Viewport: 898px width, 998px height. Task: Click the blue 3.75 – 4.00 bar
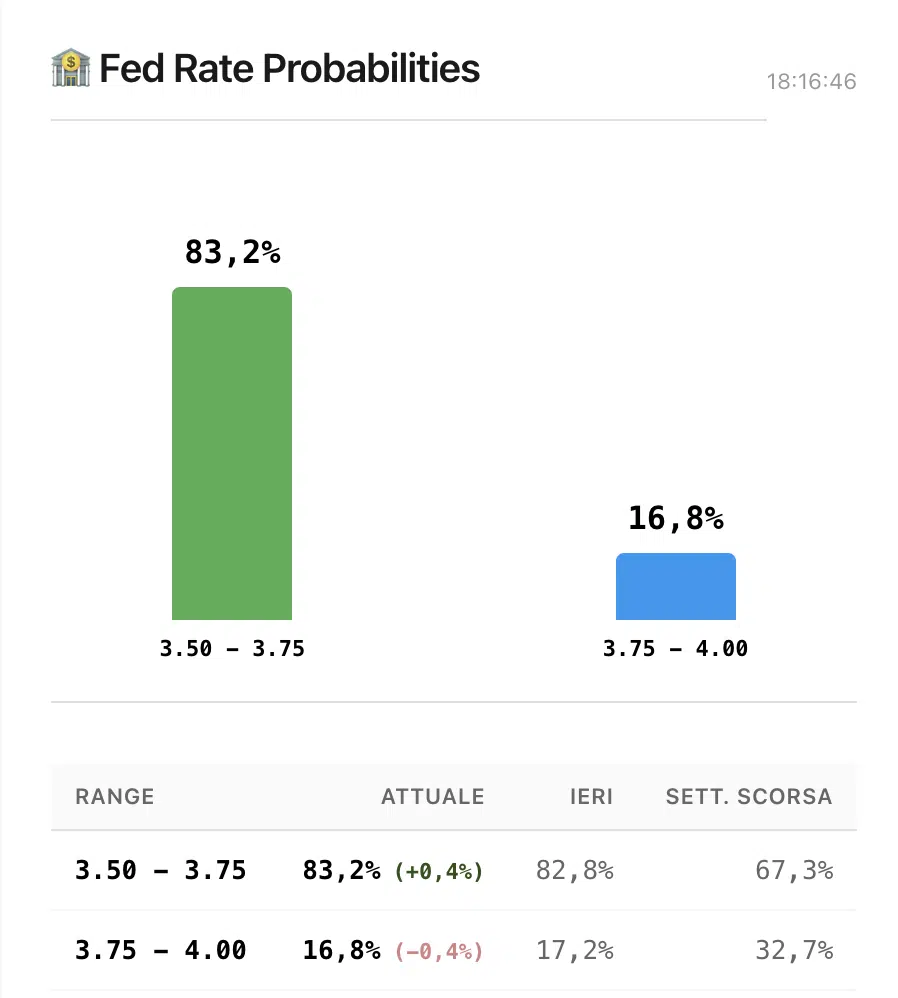click(x=675, y=587)
